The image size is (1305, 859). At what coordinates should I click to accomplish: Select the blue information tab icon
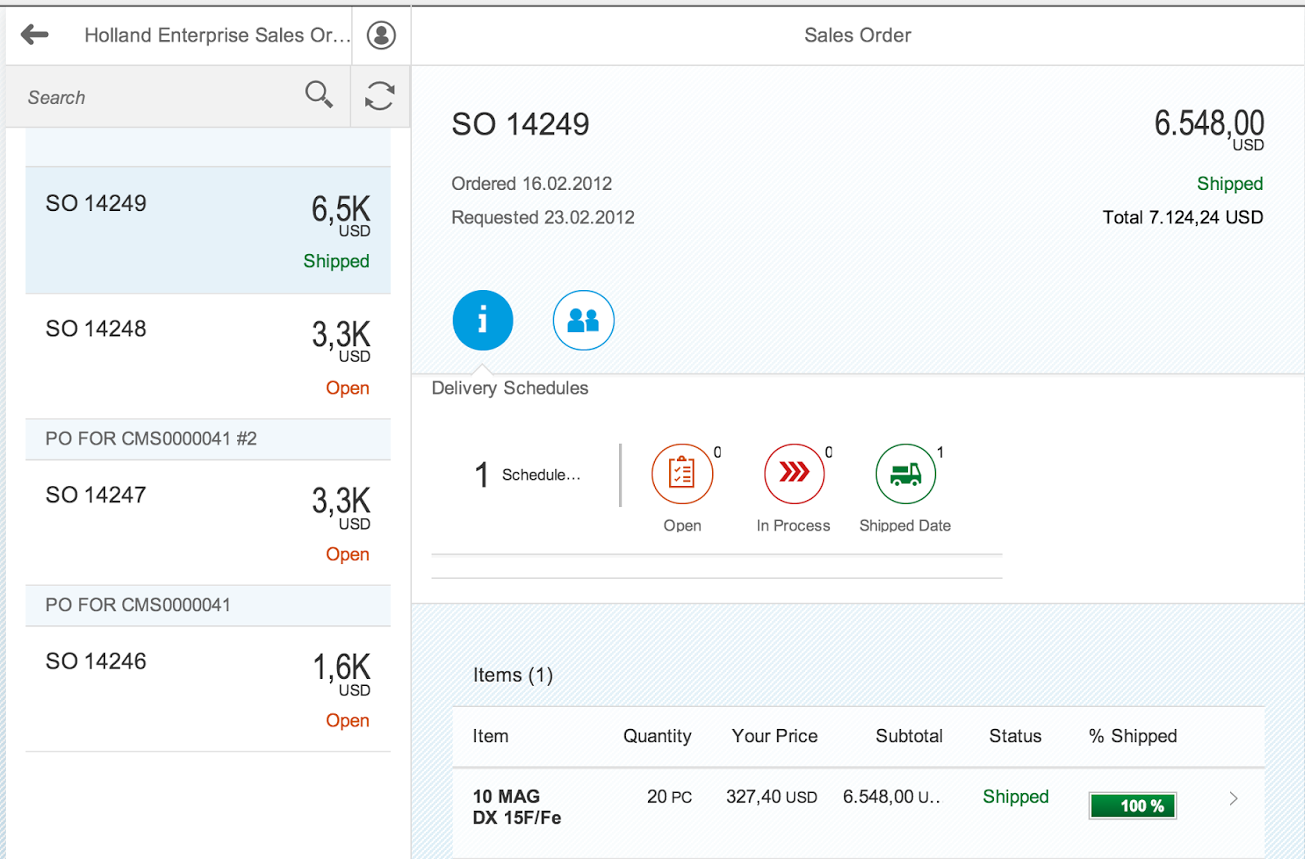click(x=482, y=320)
